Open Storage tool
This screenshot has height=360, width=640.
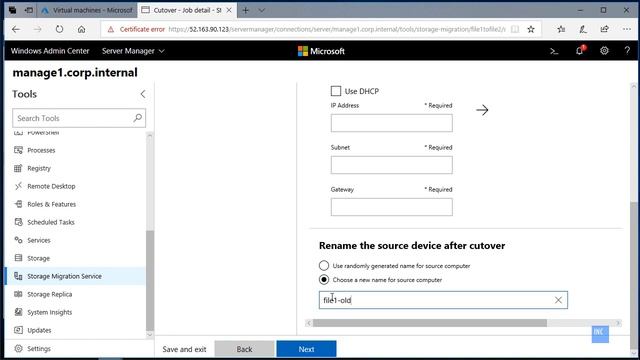[38, 258]
